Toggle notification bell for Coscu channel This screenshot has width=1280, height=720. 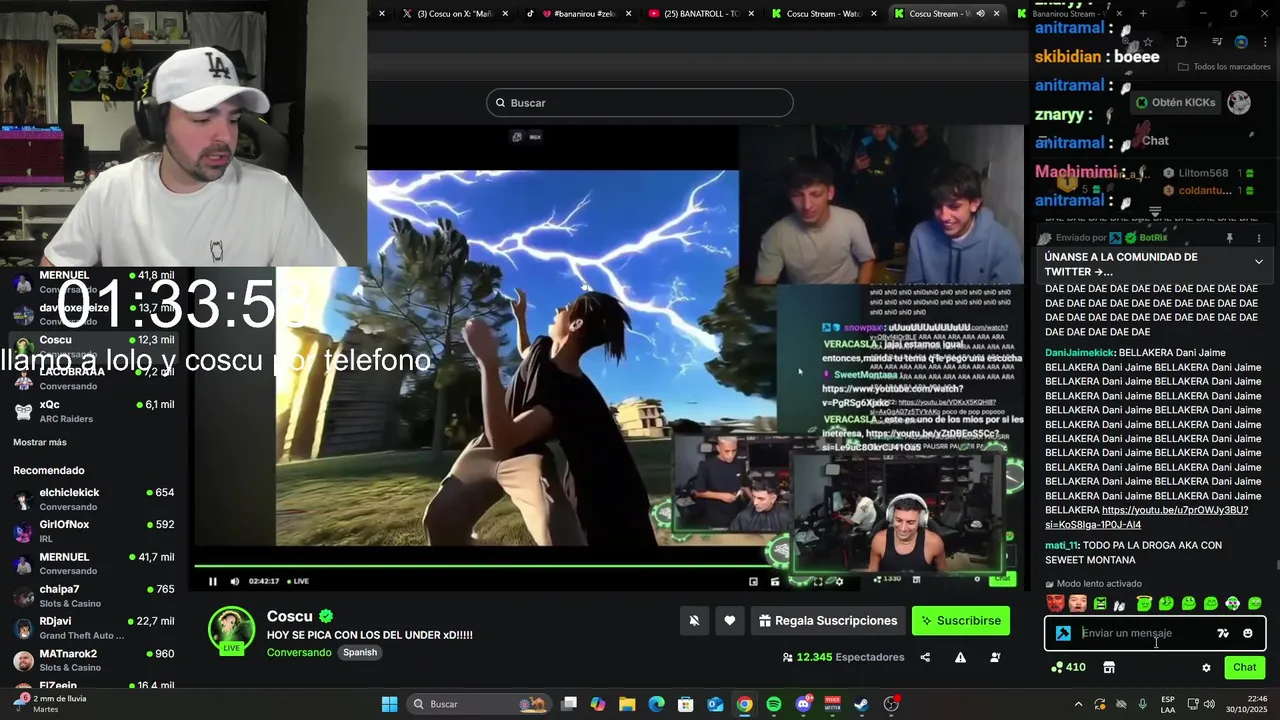click(x=694, y=621)
